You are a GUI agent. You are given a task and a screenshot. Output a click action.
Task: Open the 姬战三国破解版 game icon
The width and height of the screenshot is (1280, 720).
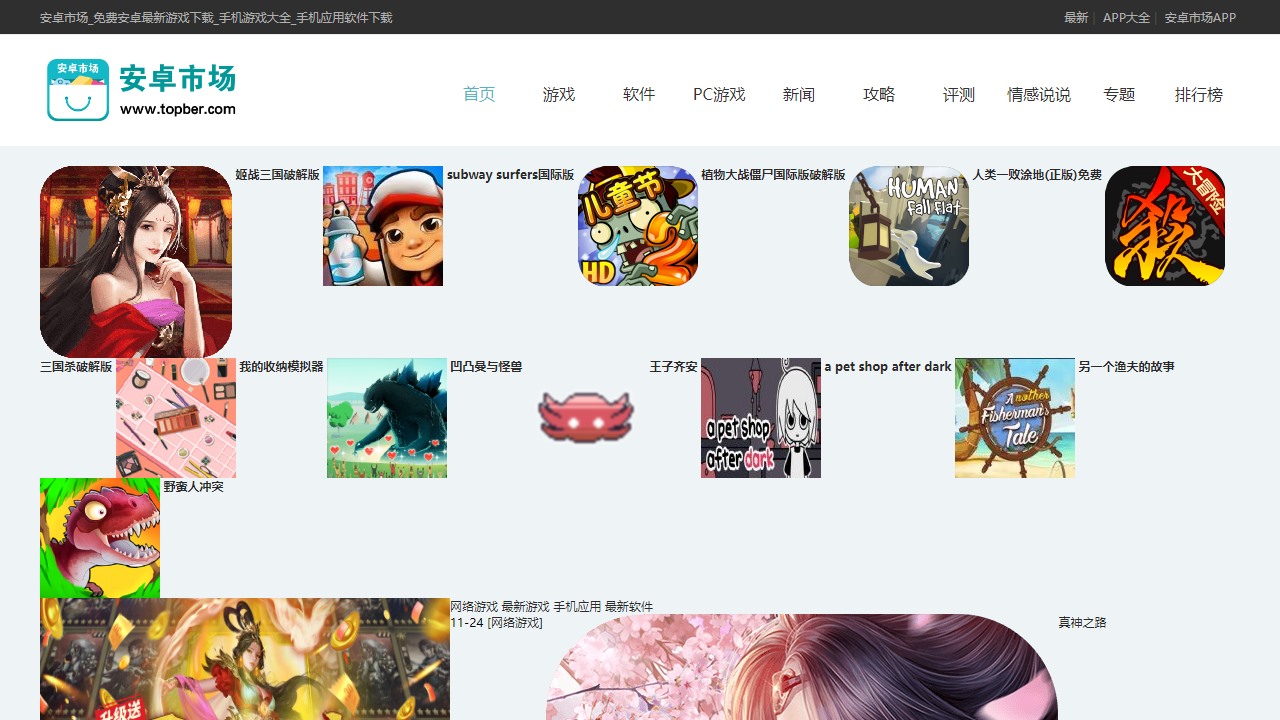136,262
